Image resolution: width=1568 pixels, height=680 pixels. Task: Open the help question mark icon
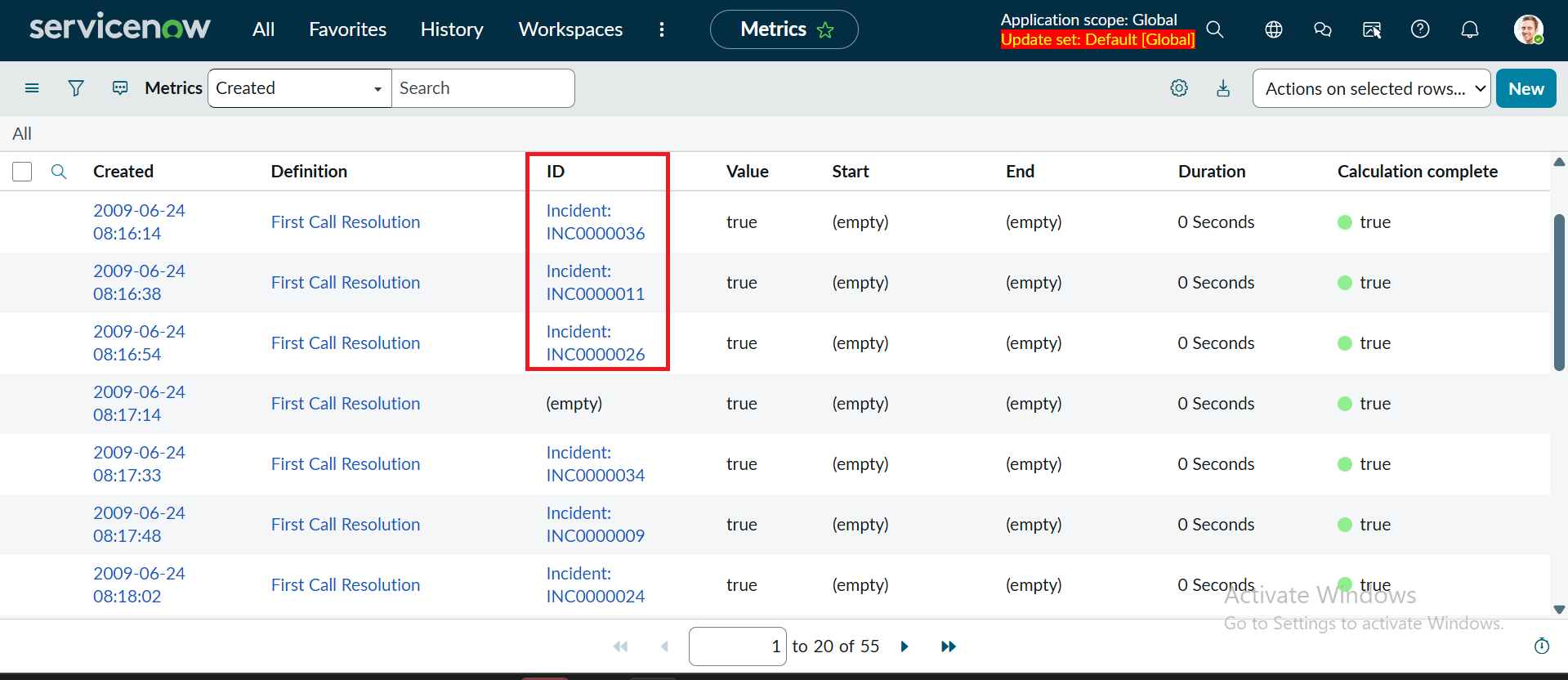1420,29
